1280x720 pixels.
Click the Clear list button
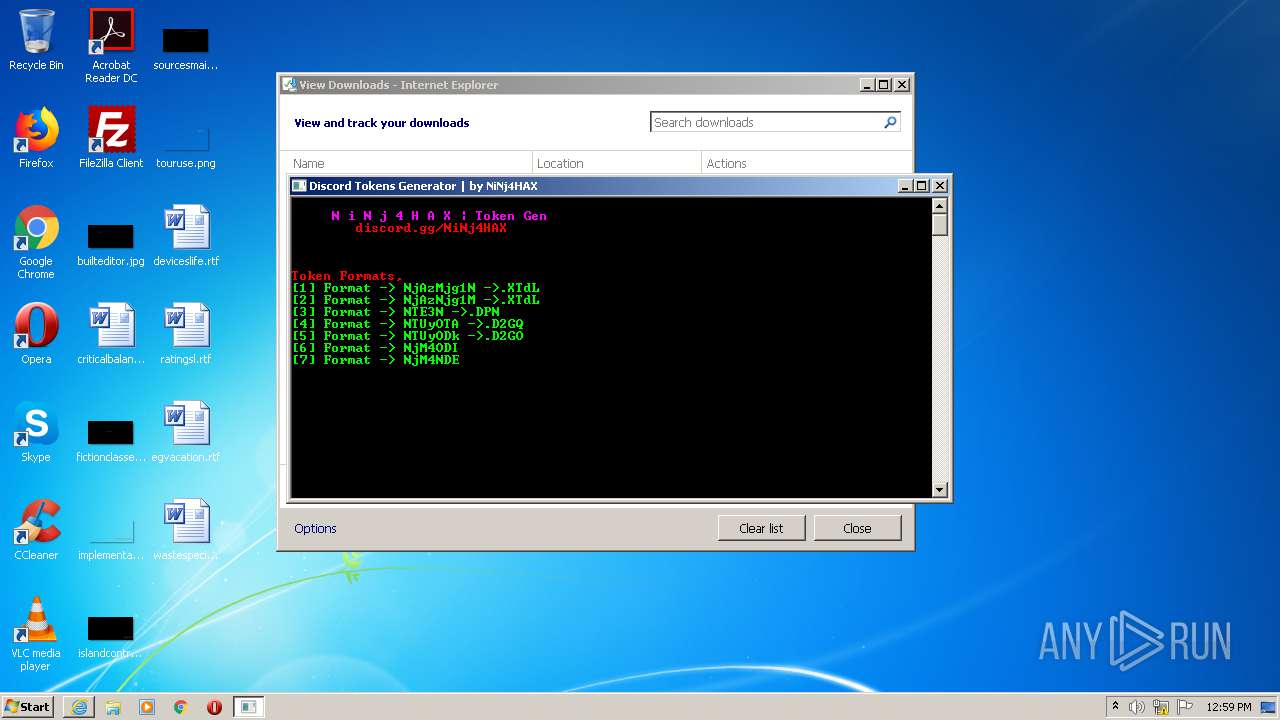tap(761, 528)
